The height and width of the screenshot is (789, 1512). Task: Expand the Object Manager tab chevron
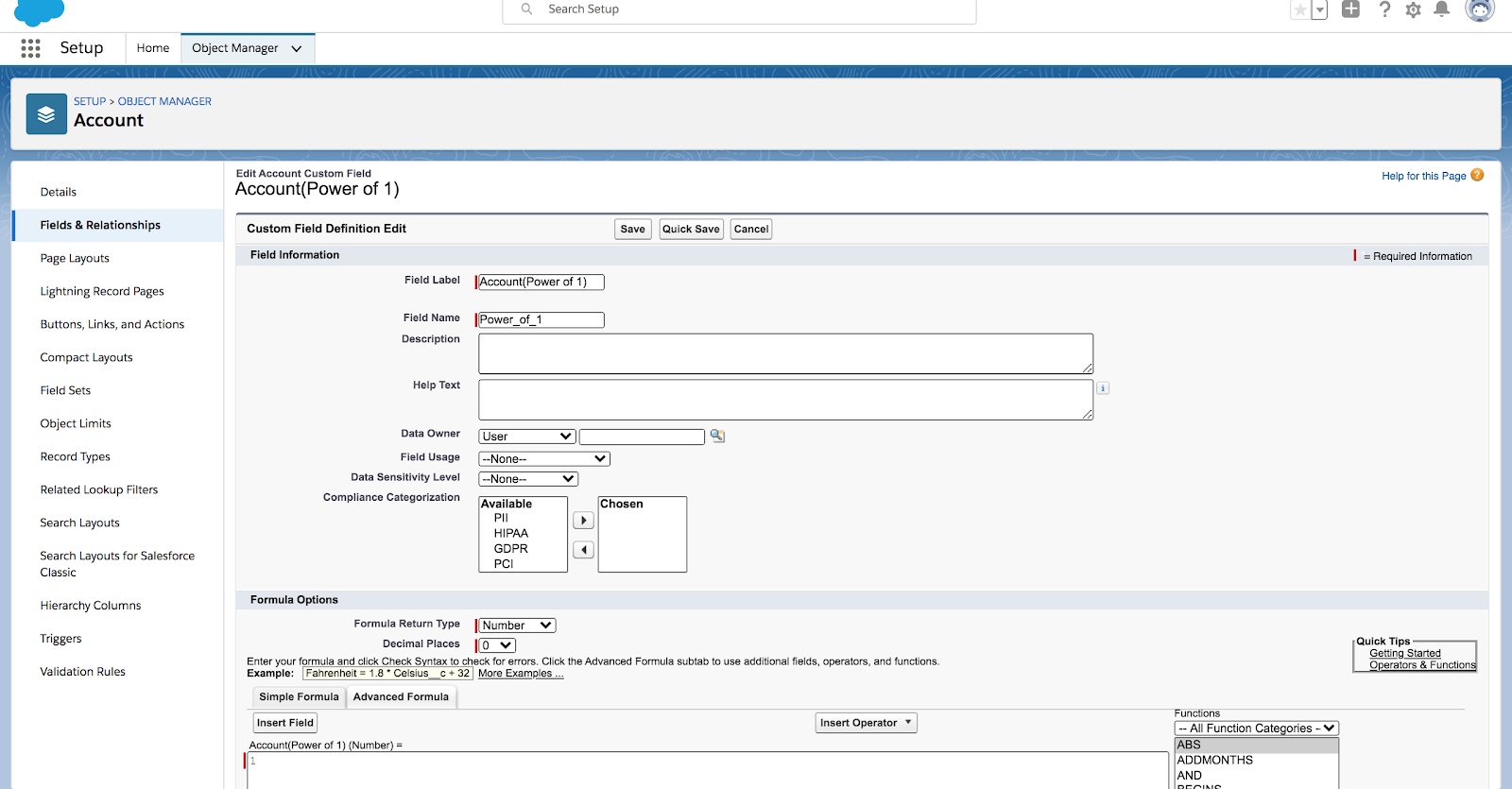tap(297, 49)
